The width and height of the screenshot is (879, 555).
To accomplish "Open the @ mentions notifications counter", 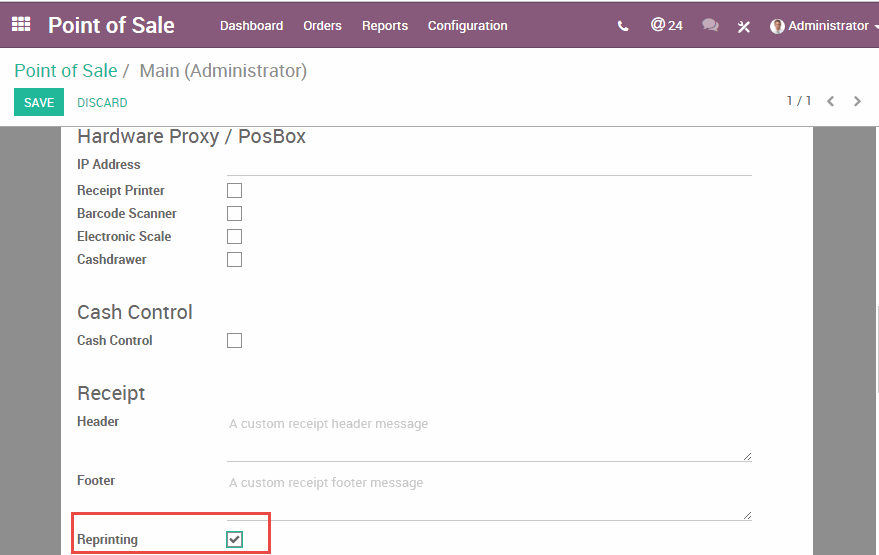I will pos(666,25).
